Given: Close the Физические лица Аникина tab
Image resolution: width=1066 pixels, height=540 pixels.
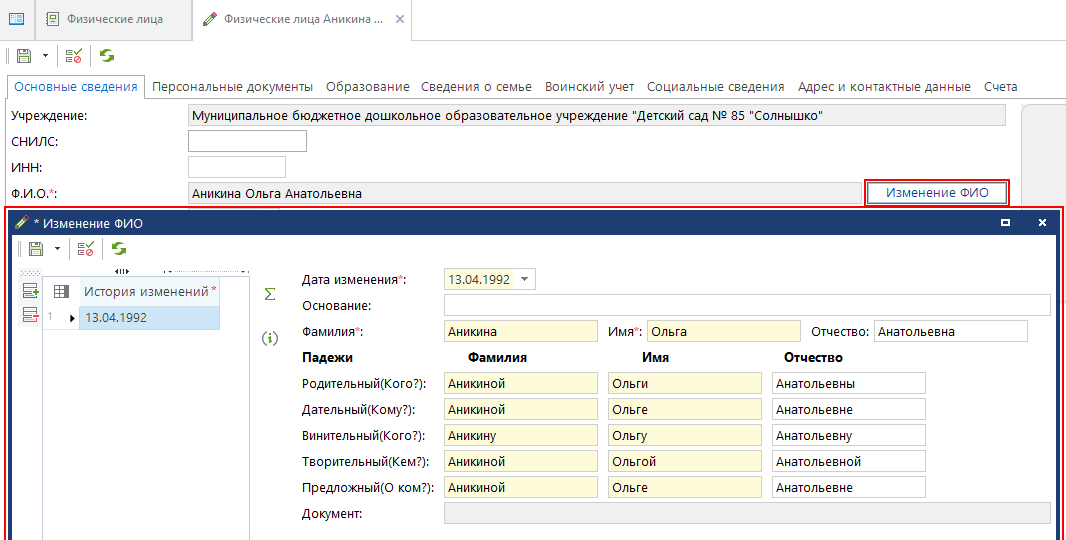Looking at the screenshot, I should (x=400, y=19).
